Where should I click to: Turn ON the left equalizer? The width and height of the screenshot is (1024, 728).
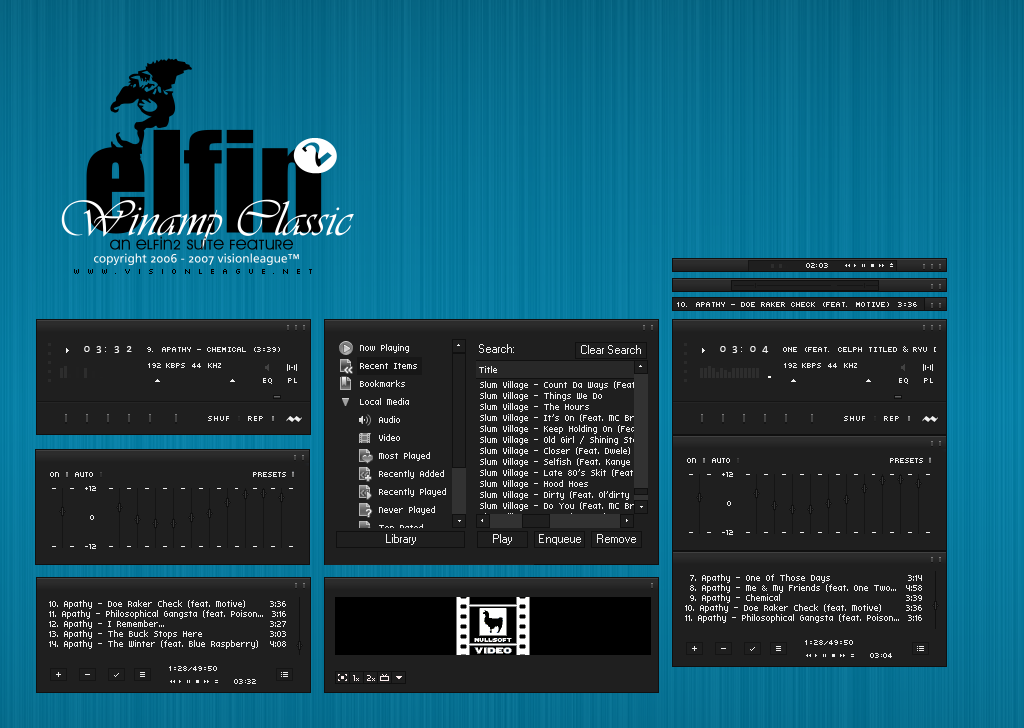[x=54, y=475]
